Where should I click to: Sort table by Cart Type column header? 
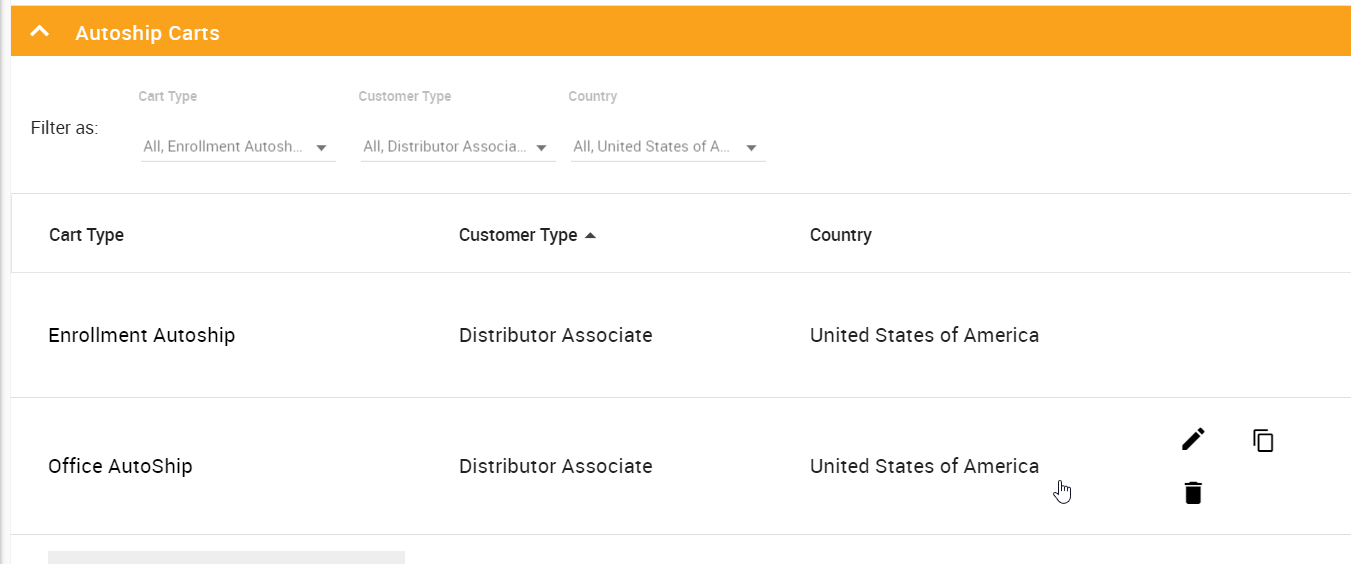(x=86, y=235)
